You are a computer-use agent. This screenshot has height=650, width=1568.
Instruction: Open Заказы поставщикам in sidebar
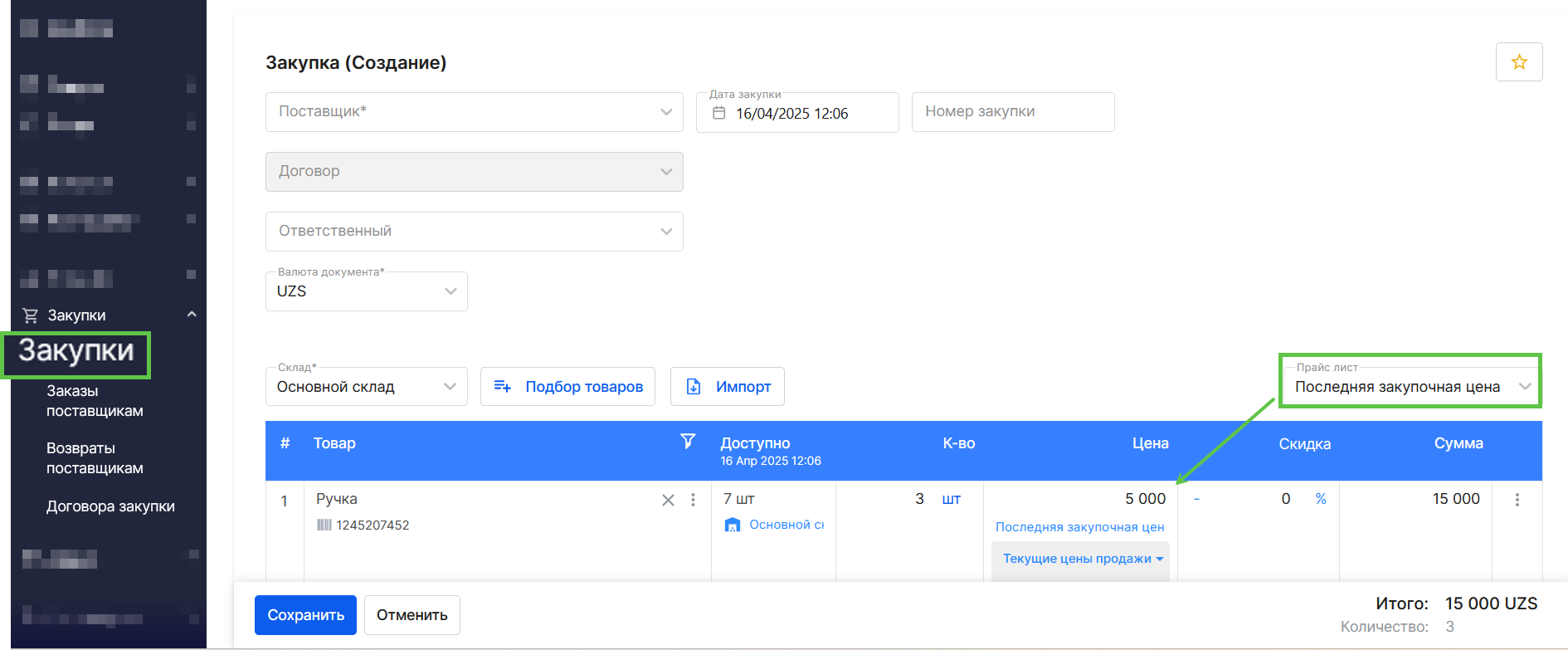pyautogui.click(x=95, y=401)
